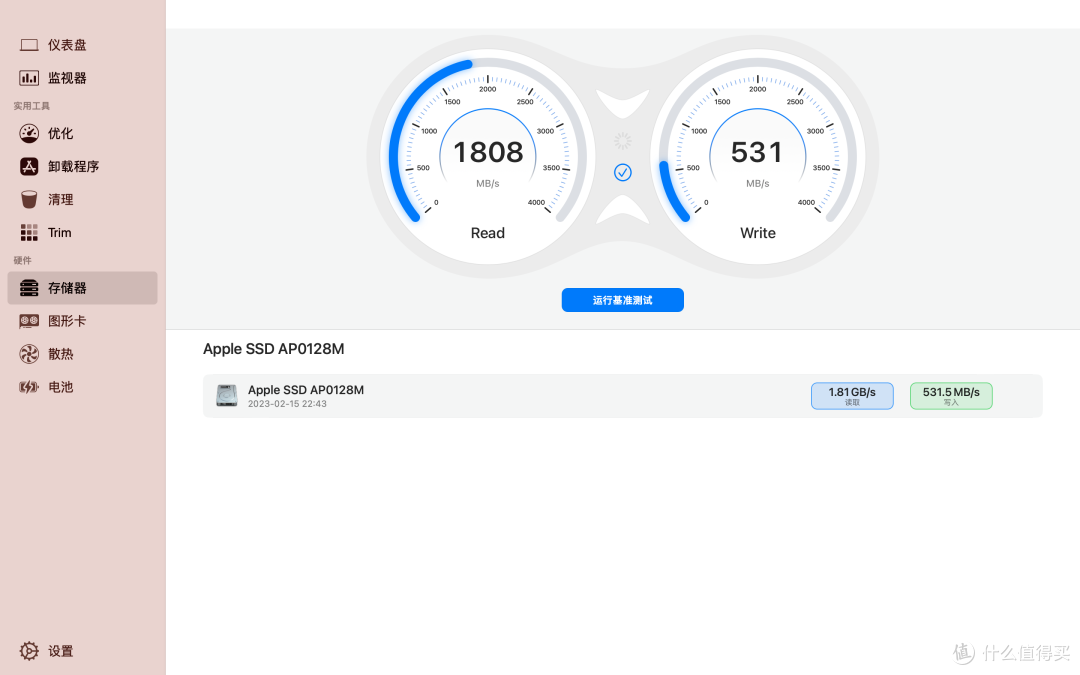
Task: Switch to the 监视器 section
Action: (83, 78)
